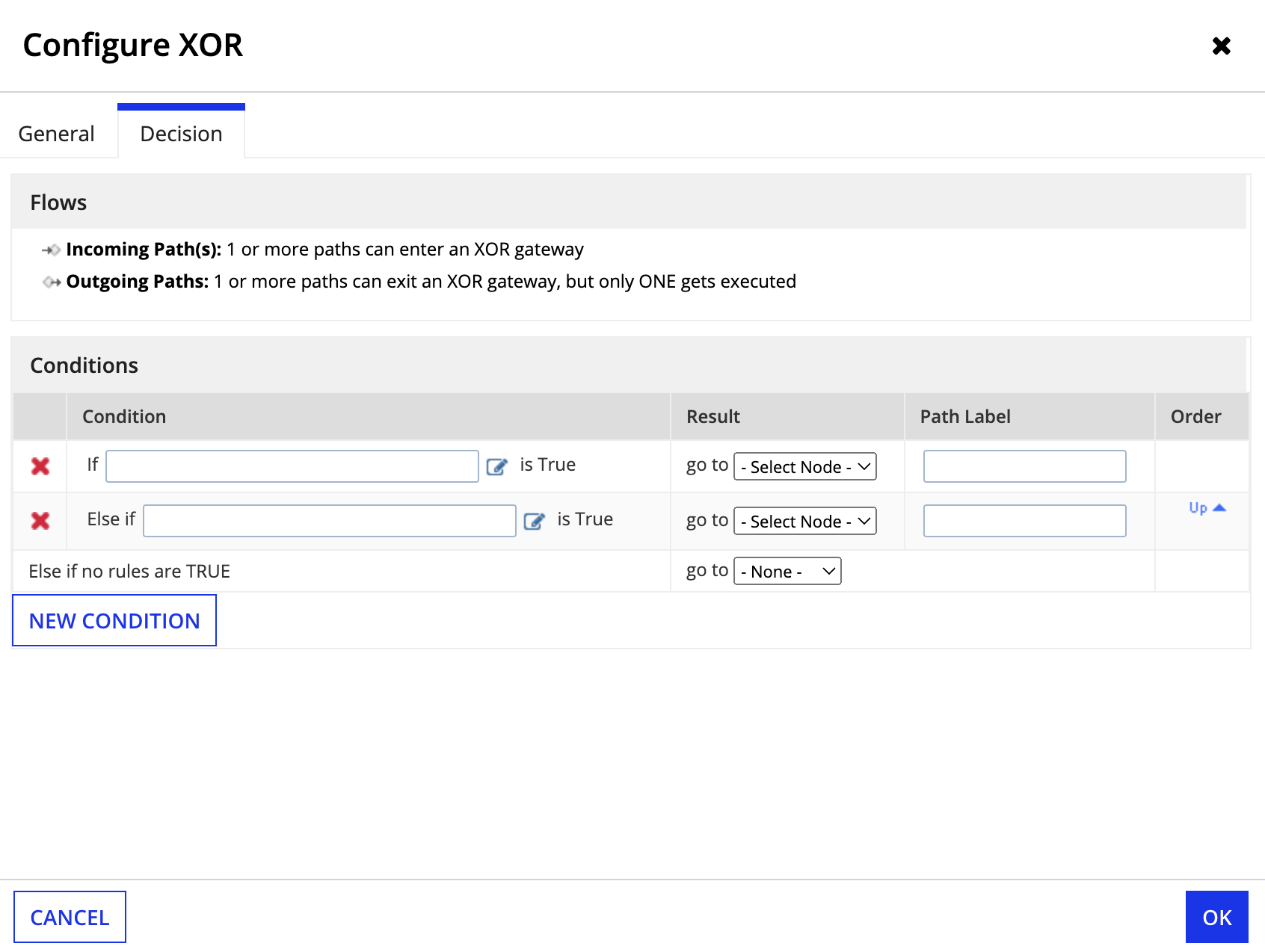Click the 'Else if no rules are TRUE' text
Viewport: 1265px width, 952px height.
[x=129, y=572]
